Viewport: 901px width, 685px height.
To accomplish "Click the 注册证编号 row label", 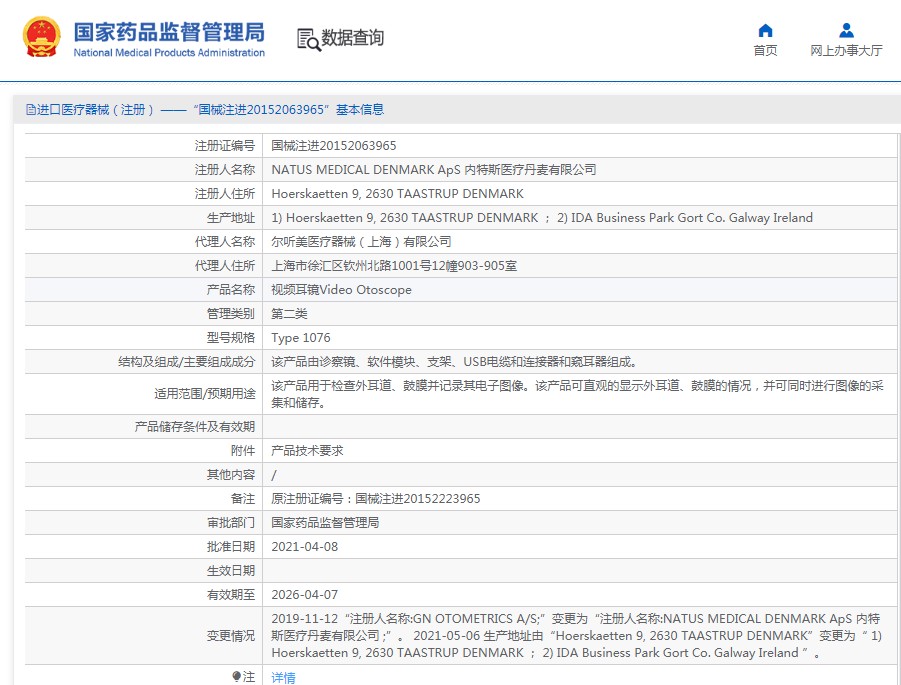I will tap(225, 146).
